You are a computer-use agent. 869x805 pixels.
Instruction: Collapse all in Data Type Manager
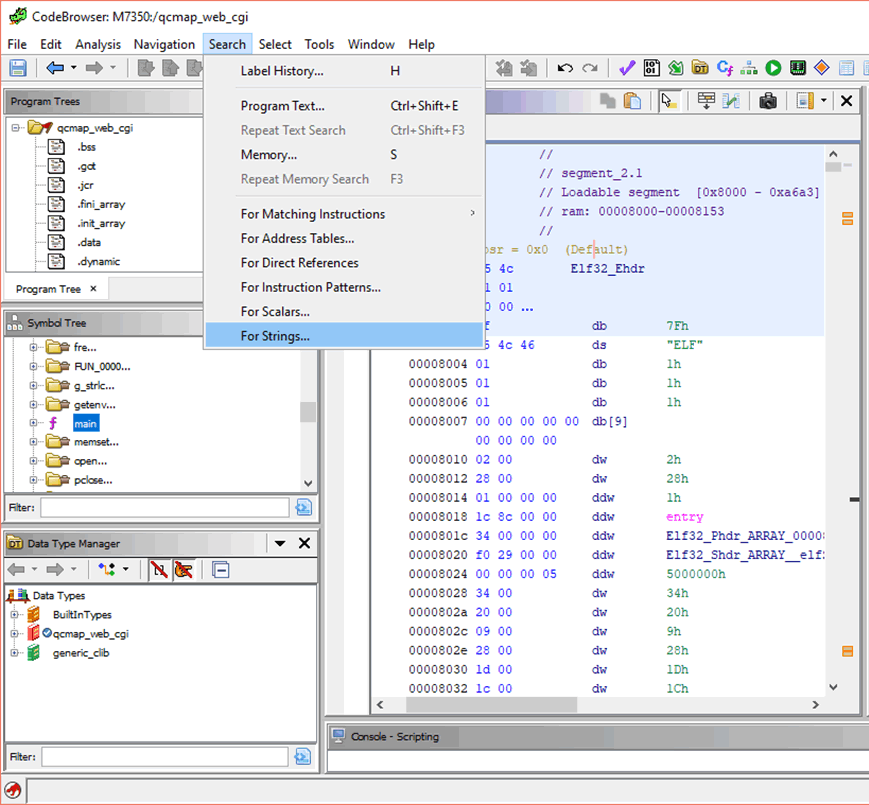[x=221, y=570]
